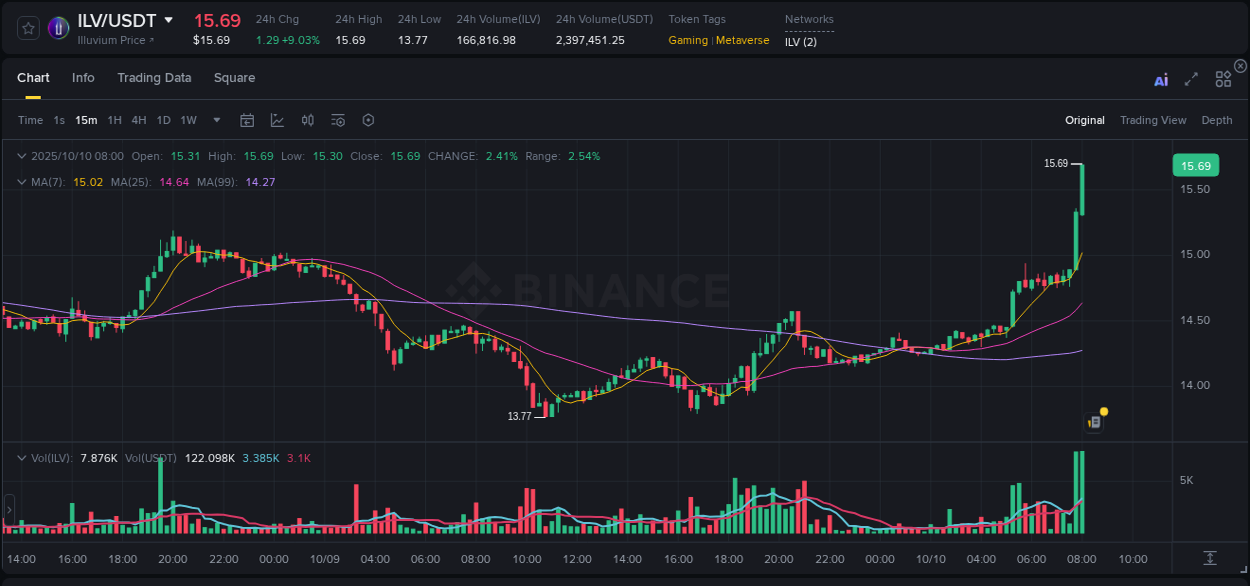Open the indicator list icon
The image size is (1250, 586).
pos(337,119)
